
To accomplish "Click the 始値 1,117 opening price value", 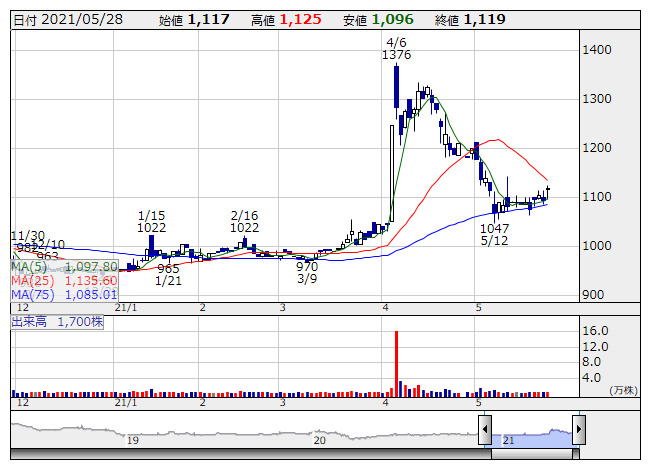I will [209, 19].
